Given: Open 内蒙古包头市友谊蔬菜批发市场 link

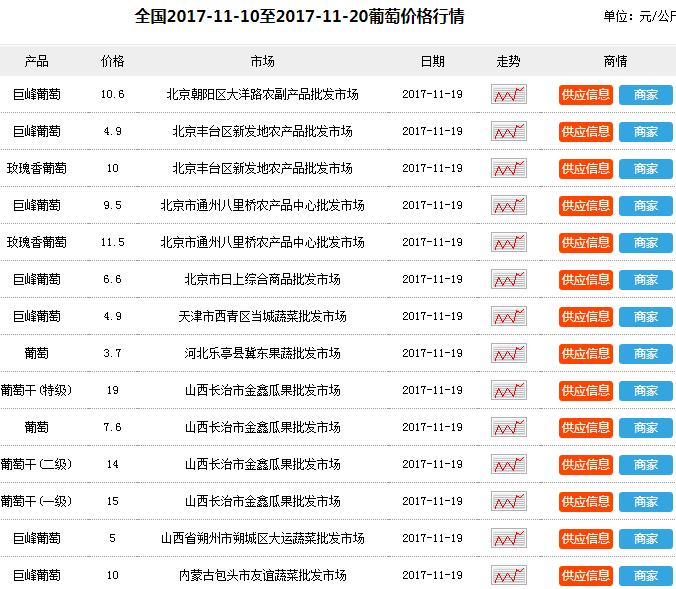Looking at the screenshot, I should pyautogui.click(x=262, y=576).
